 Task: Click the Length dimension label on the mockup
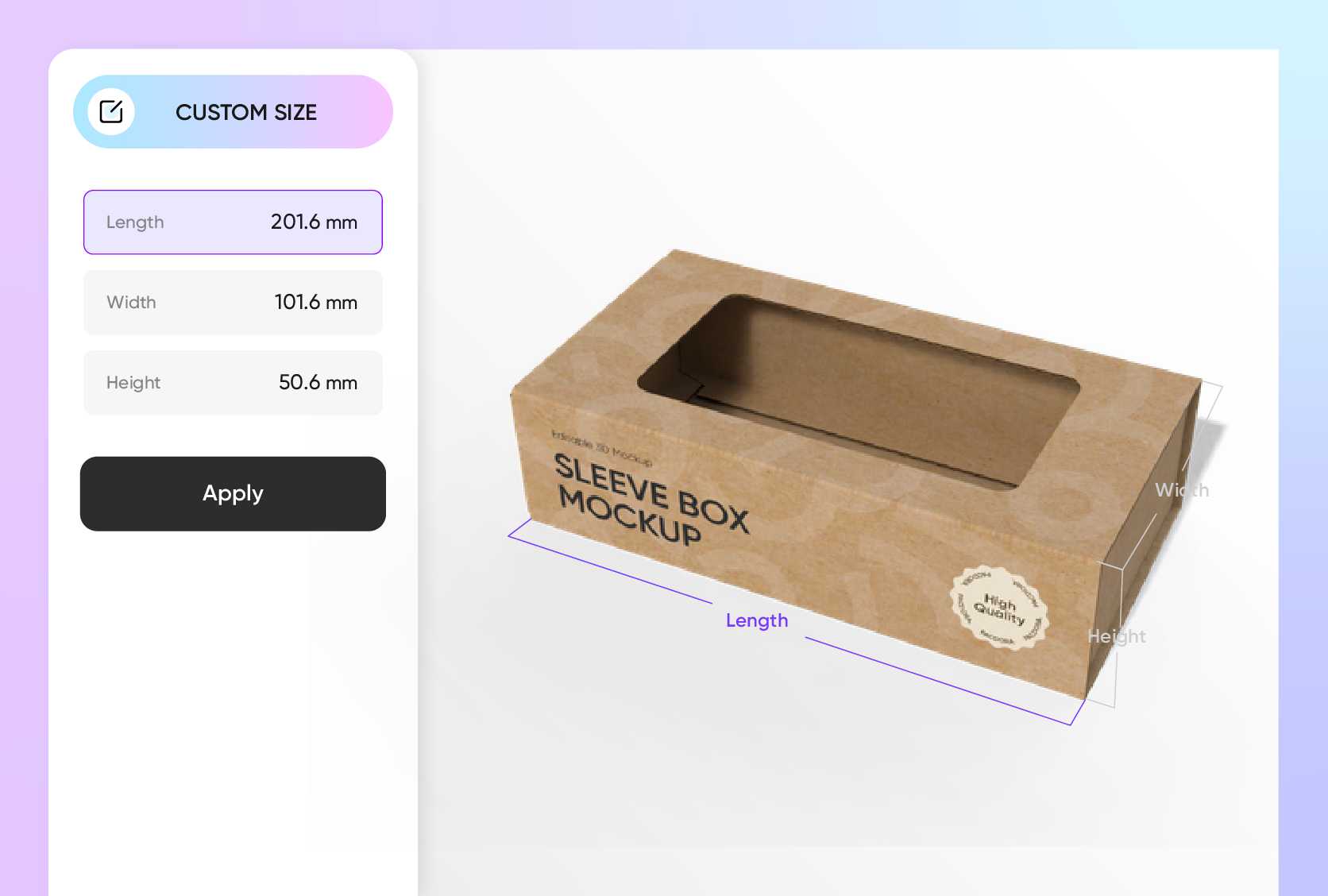coord(756,620)
